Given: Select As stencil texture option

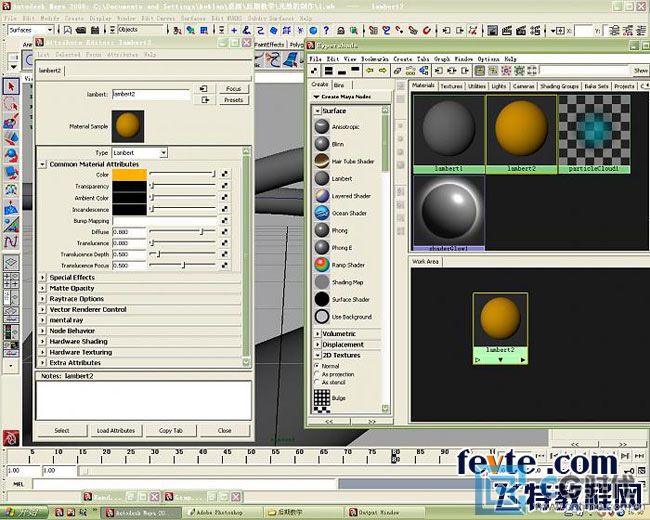Looking at the screenshot, I should click(x=317, y=382).
